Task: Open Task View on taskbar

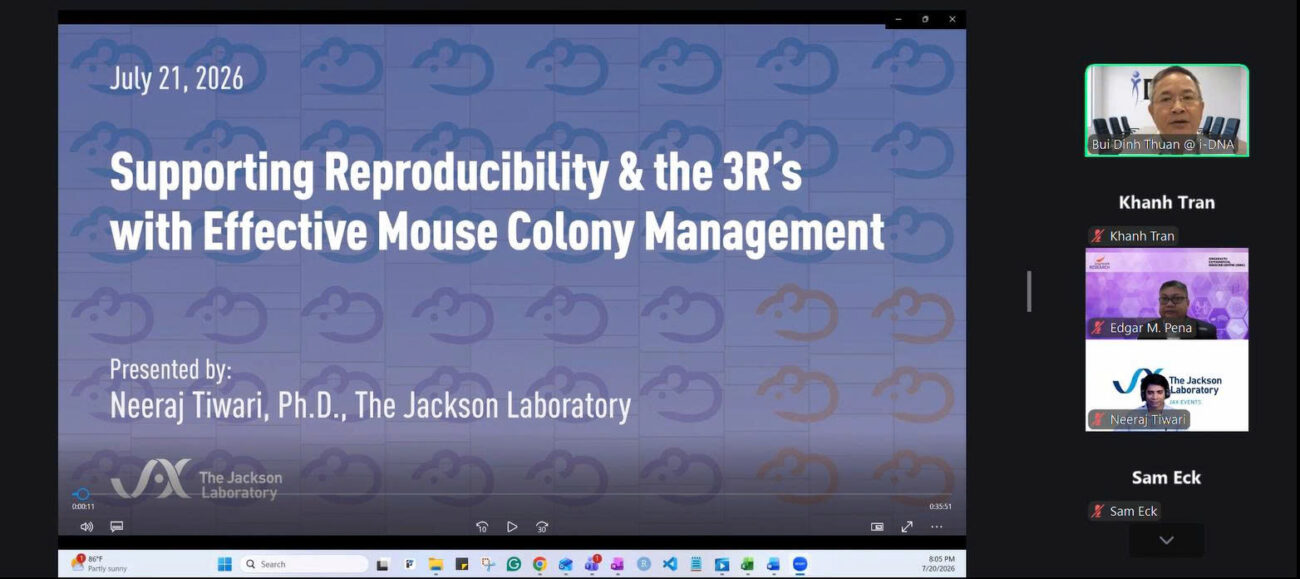Action: pyautogui.click(x=382, y=564)
